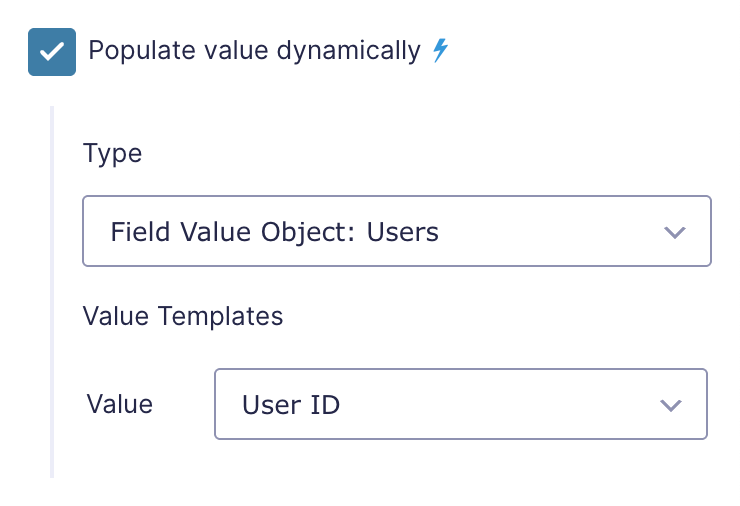Click the word dynamically next to the lightning icon

point(348,51)
